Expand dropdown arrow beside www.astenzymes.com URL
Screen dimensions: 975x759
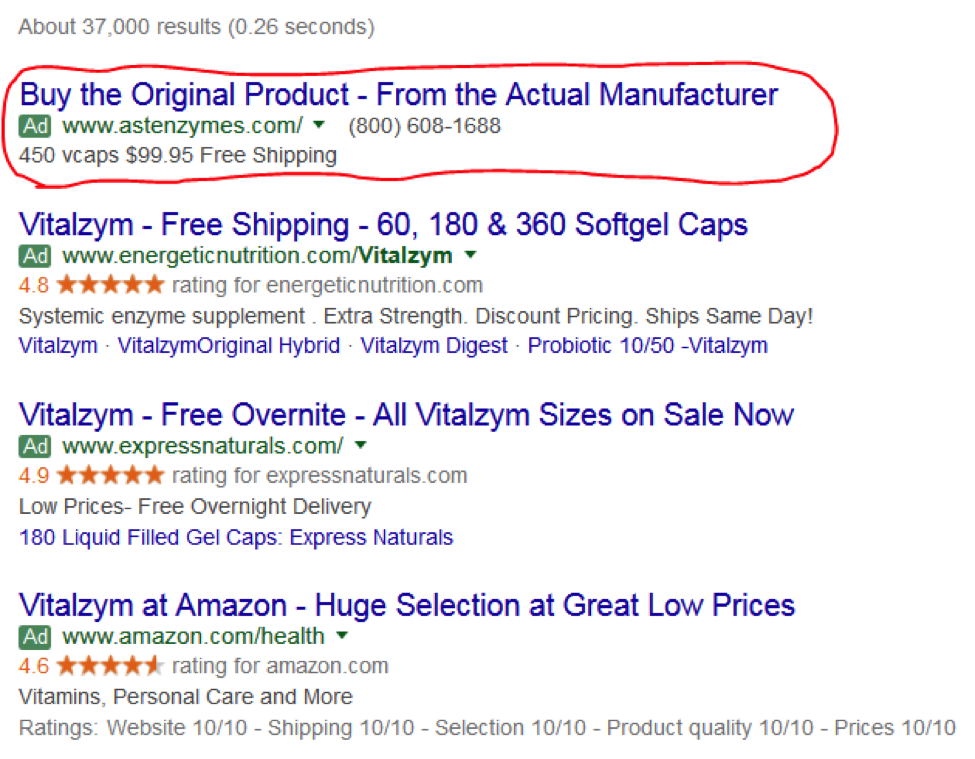coord(319,126)
